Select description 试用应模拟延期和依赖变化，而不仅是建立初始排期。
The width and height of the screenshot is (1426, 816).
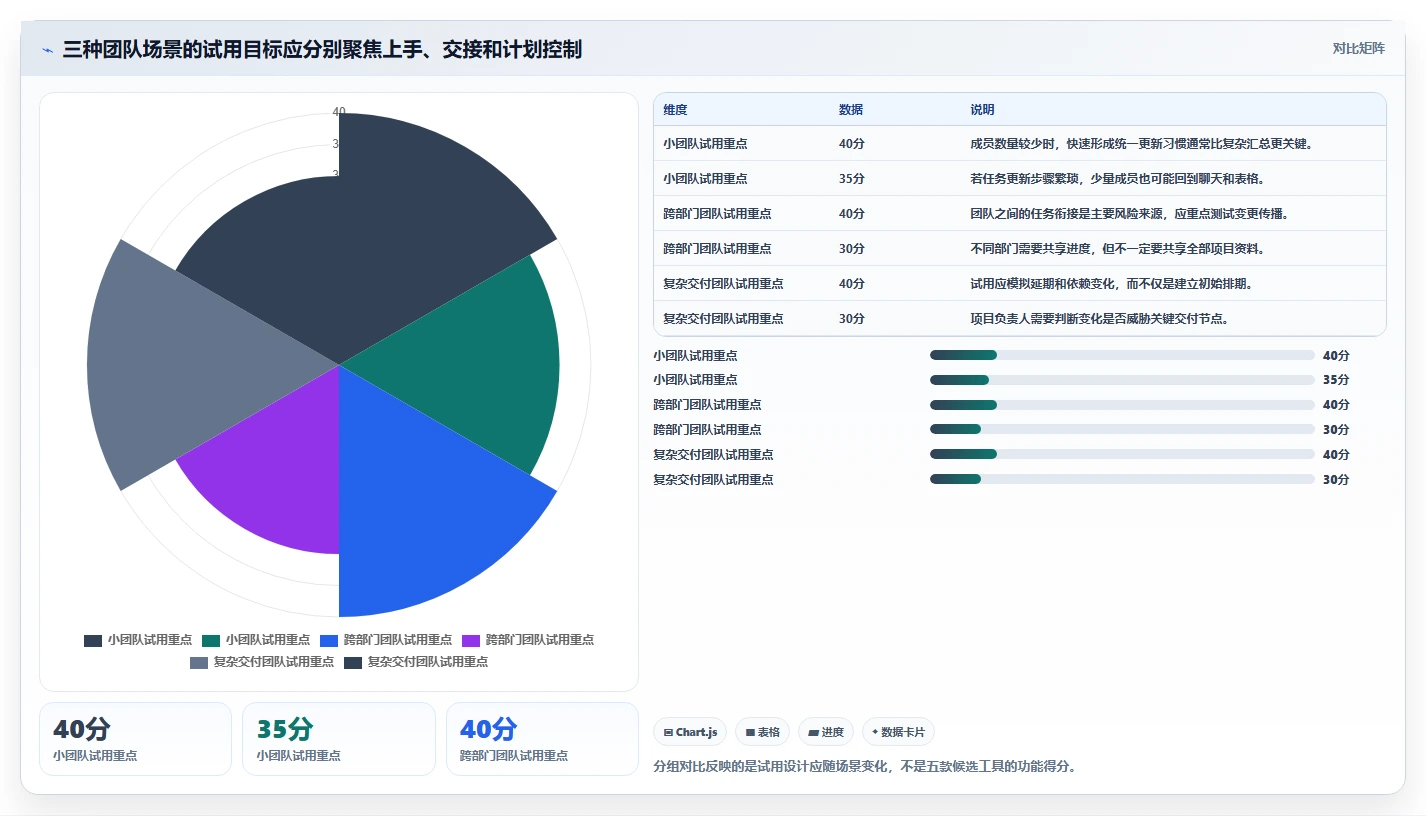point(1112,284)
